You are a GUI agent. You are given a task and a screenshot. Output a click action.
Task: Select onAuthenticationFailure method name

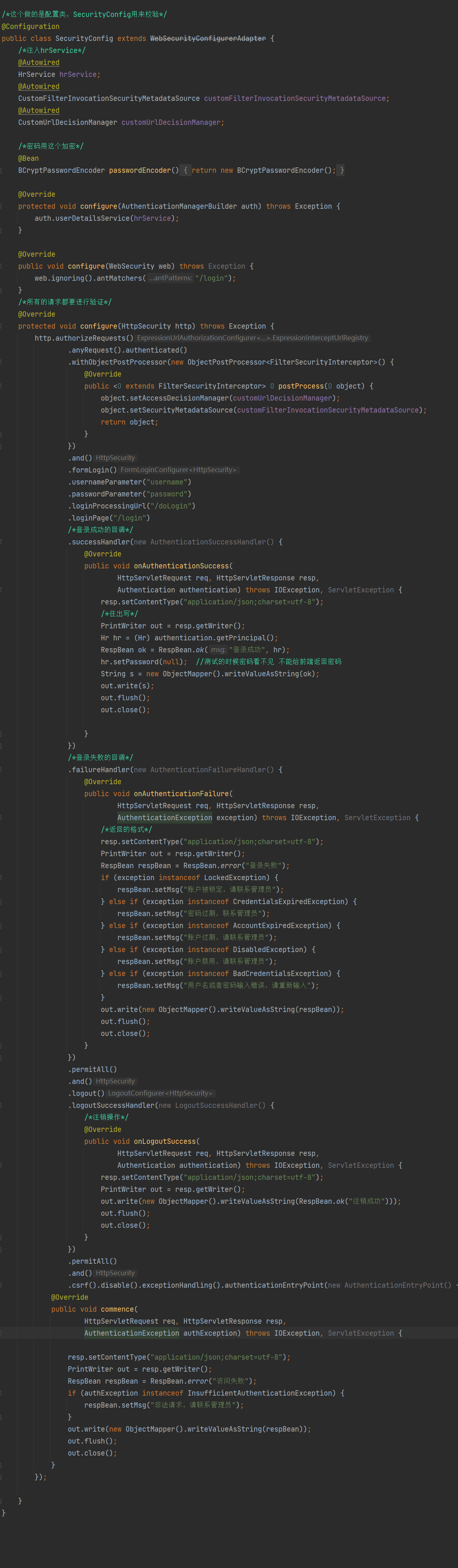pos(181,794)
